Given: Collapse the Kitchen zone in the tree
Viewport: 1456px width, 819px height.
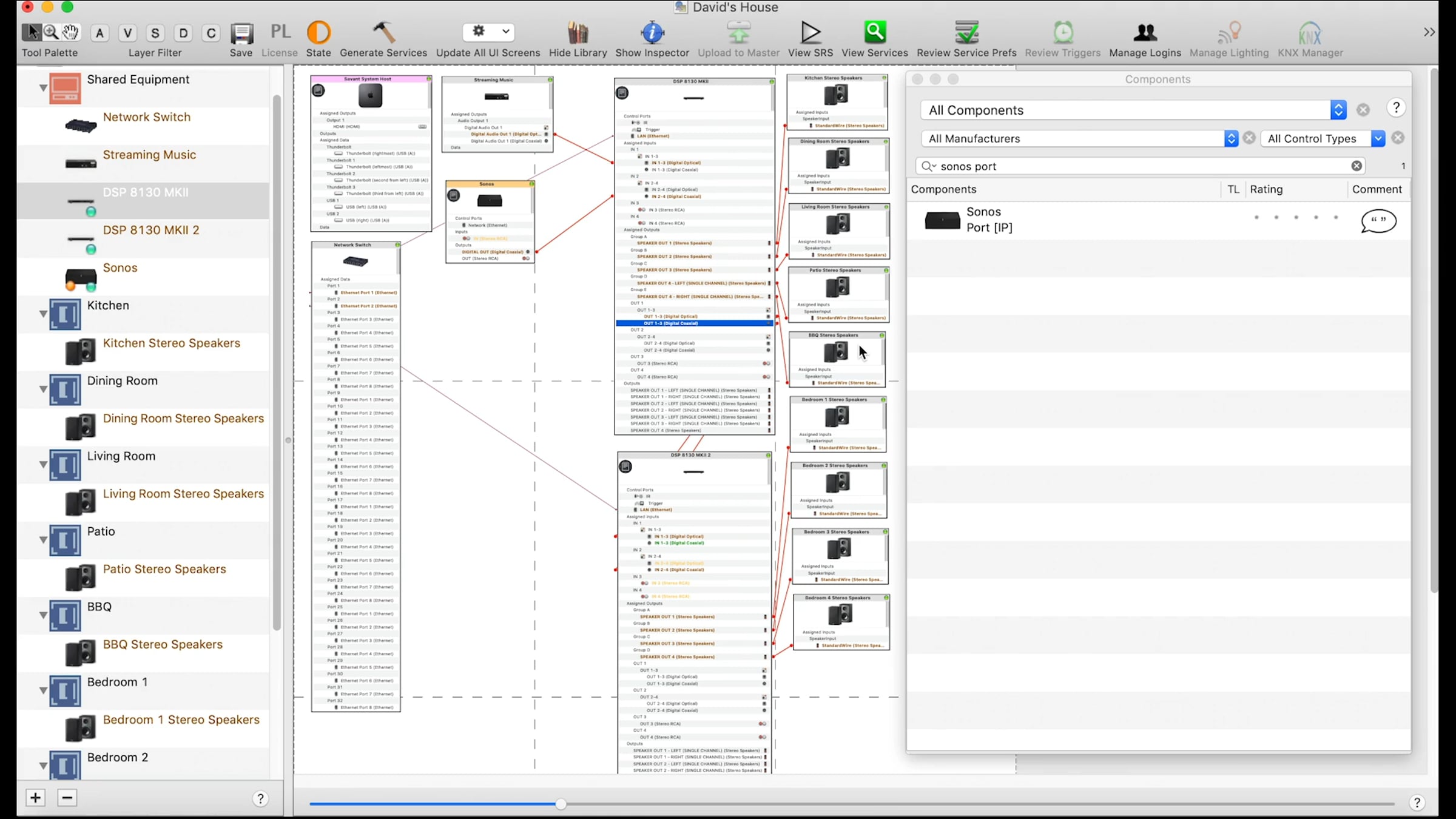Looking at the screenshot, I should (43, 314).
